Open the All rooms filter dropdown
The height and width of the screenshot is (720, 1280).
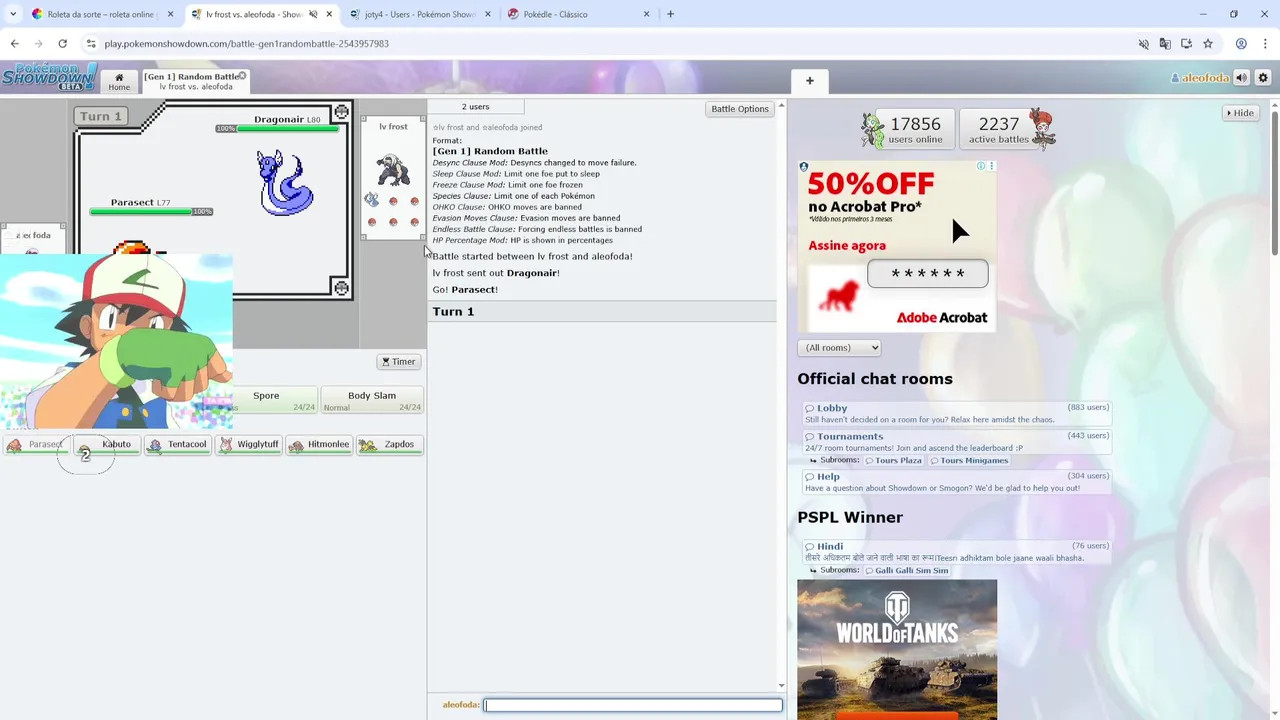(839, 348)
